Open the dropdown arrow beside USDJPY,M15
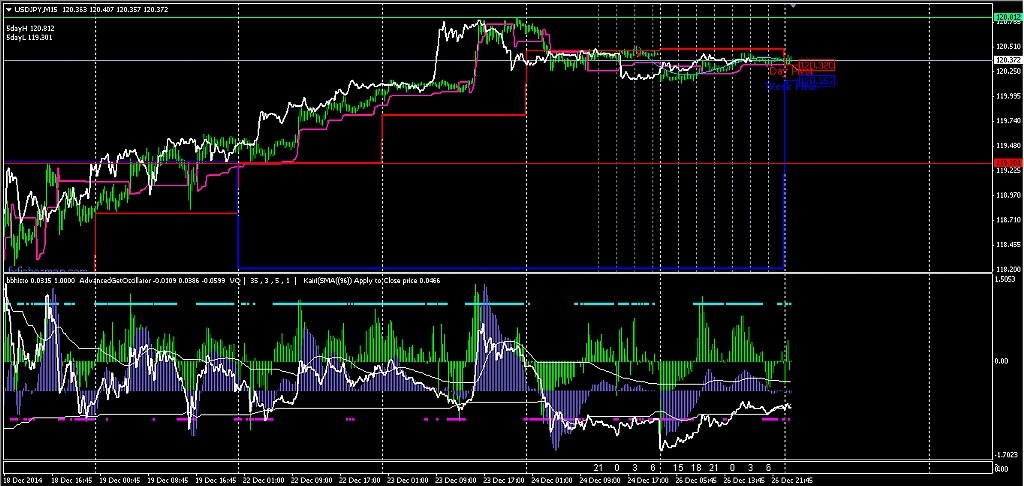This screenshot has width=1024, height=486. [8, 9]
